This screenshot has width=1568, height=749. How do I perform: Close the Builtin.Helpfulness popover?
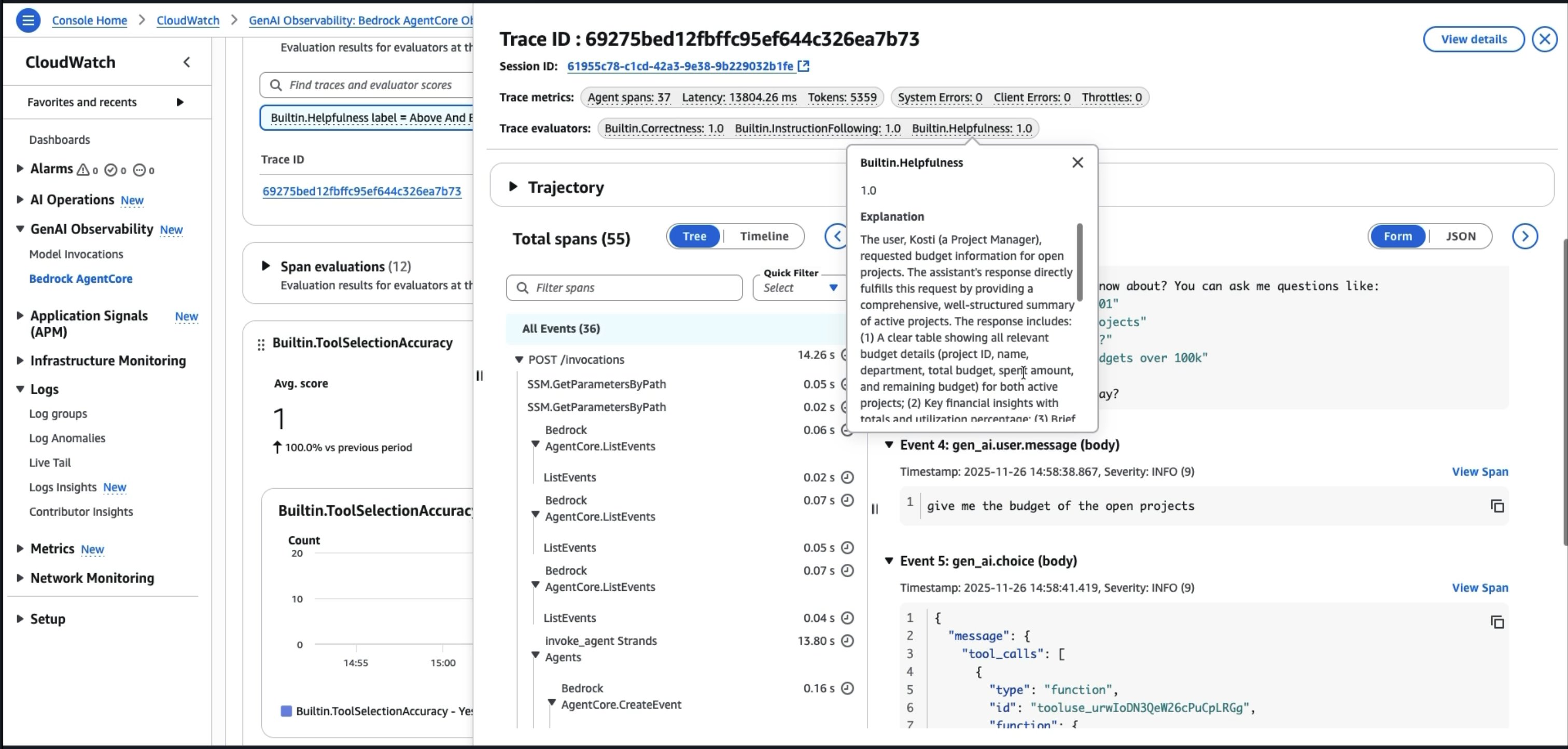click(1077, 162)
